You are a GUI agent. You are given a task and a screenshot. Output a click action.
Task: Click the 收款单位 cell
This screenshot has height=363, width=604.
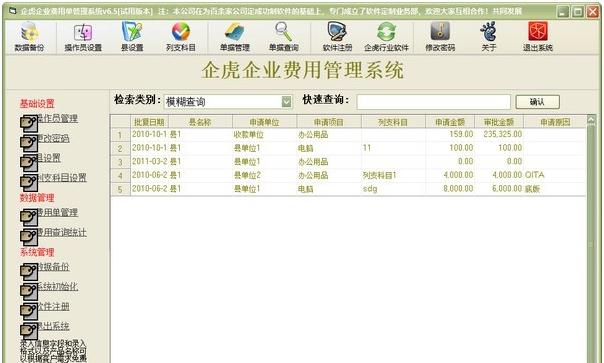pos(264,134)
